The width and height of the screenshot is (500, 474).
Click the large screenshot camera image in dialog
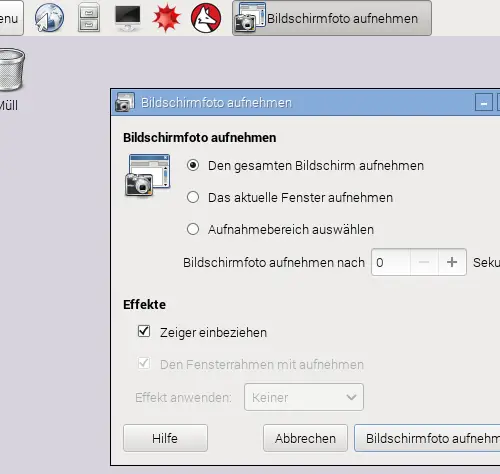click(x=148, y=175)
